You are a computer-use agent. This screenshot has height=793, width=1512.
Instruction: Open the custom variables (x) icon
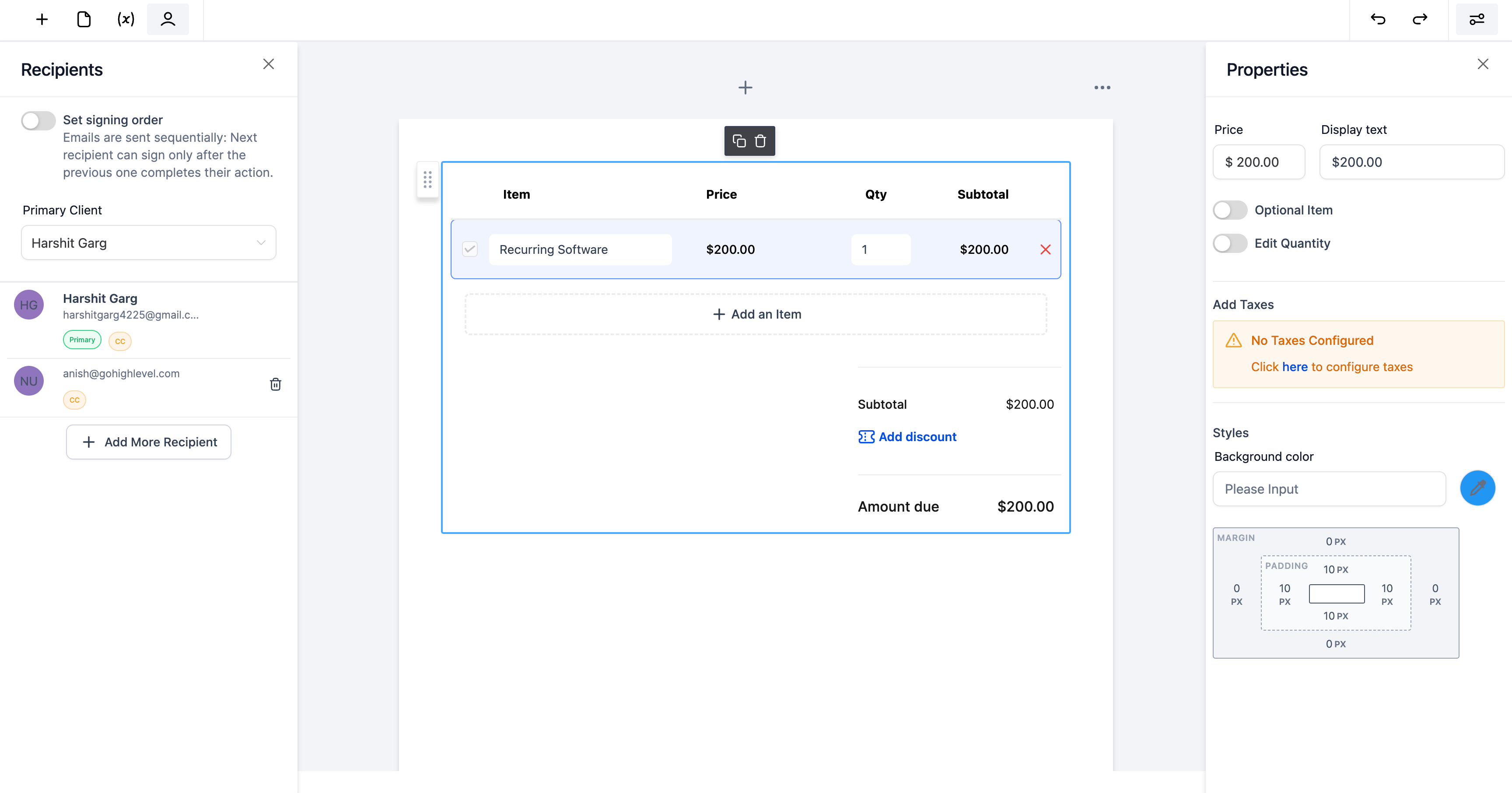pyautogui.click(x=126, y=19)
